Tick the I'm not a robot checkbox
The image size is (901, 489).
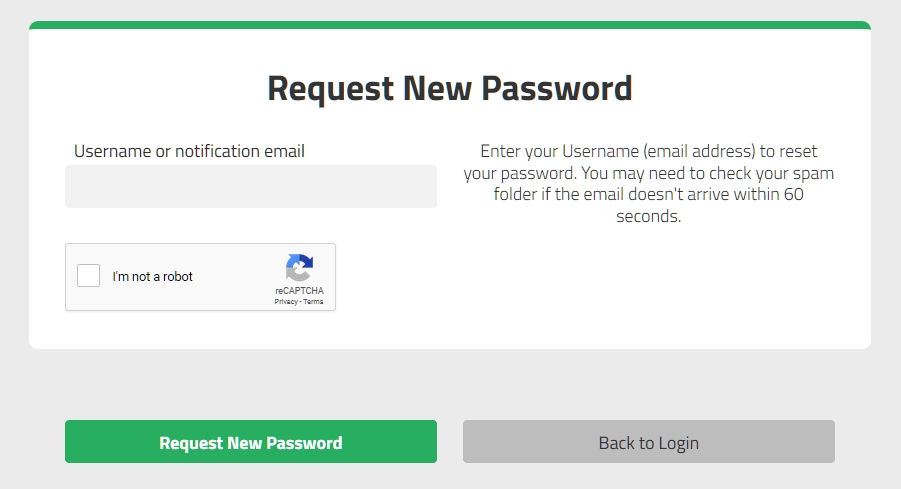[88, 276]
